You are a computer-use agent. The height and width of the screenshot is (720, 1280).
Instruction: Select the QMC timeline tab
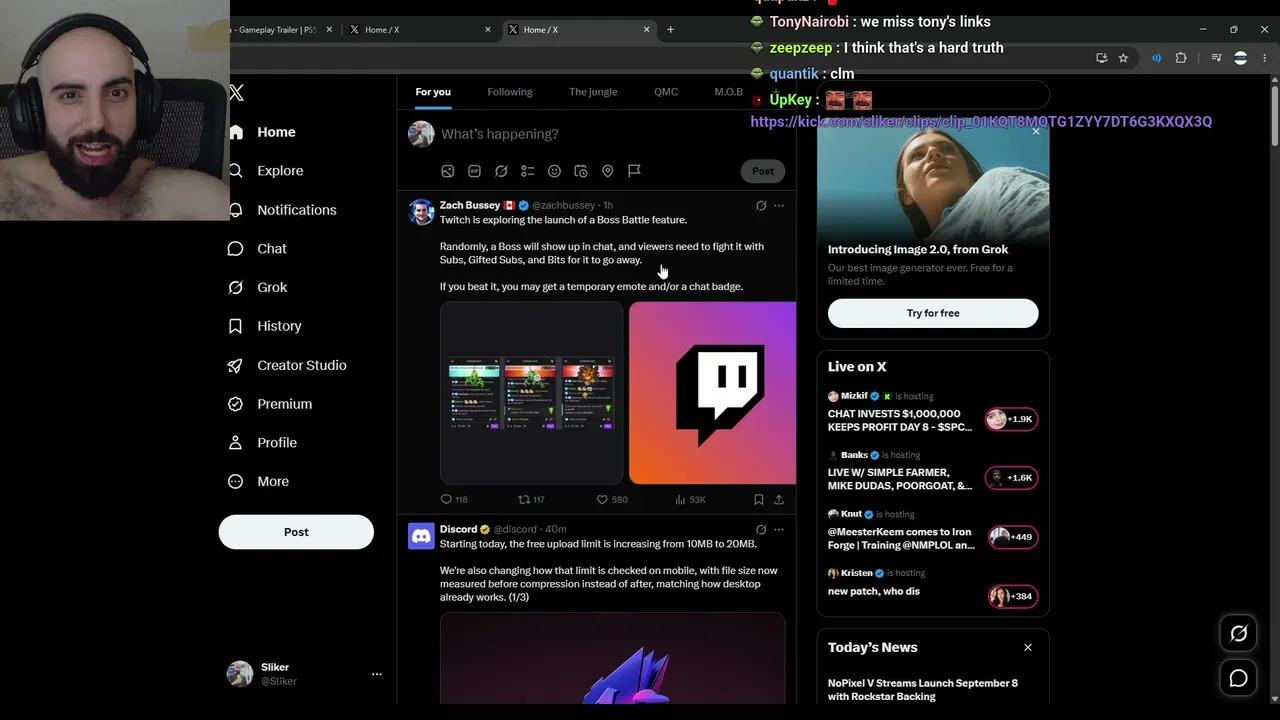(666, 92)
